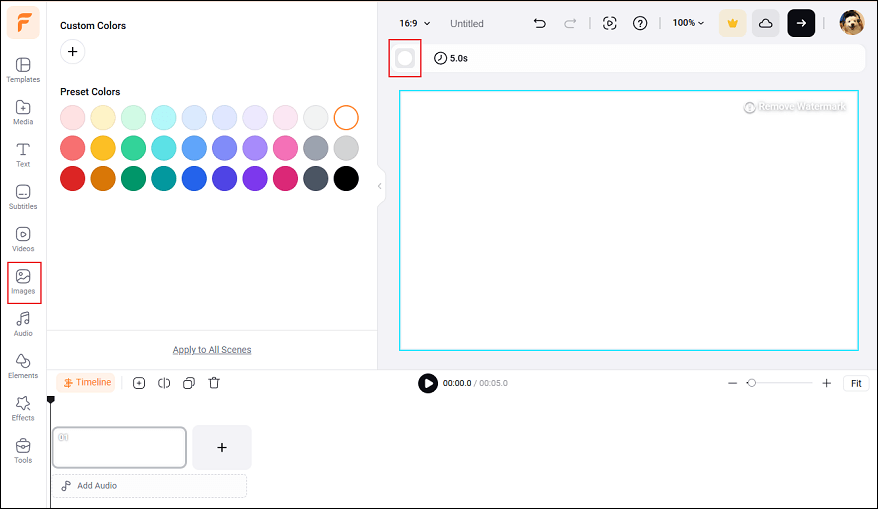This screenshot has height=509, width=878.
Task: Collapse the left color panel
Action: coord(380,186)
